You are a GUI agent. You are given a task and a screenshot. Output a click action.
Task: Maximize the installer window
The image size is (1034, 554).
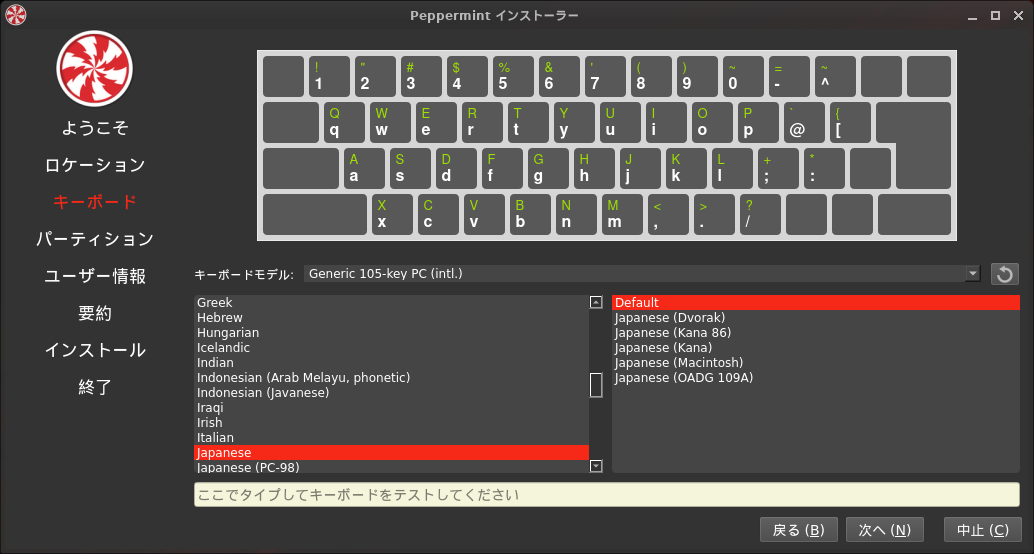coord(996,15)
